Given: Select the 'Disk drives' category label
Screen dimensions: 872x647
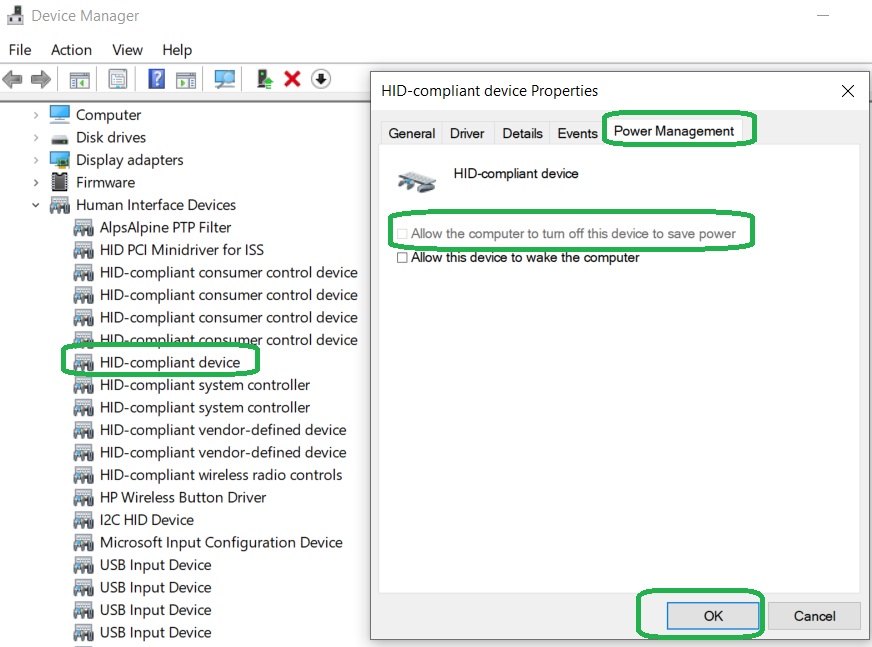Looking at the screenshot, I should tap(111, 137).
